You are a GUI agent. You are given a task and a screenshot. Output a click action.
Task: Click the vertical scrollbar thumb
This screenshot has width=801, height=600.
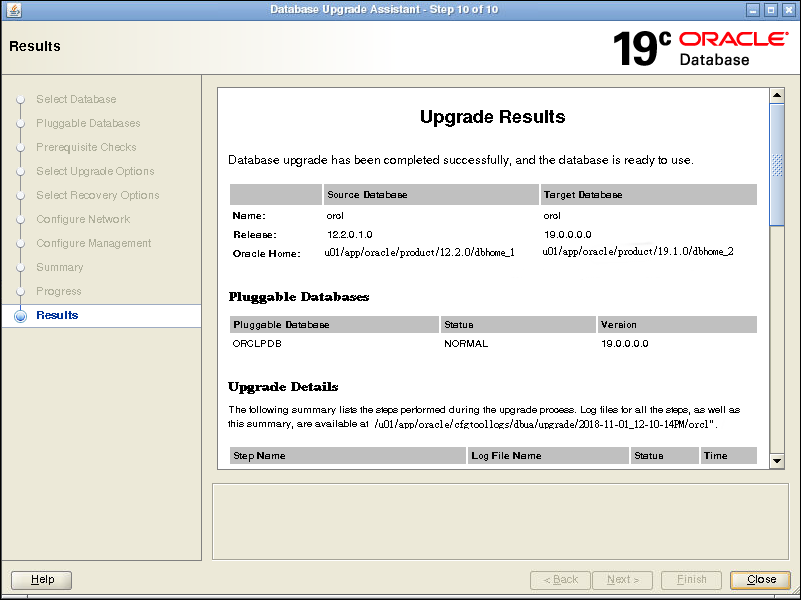coord(777,164)
